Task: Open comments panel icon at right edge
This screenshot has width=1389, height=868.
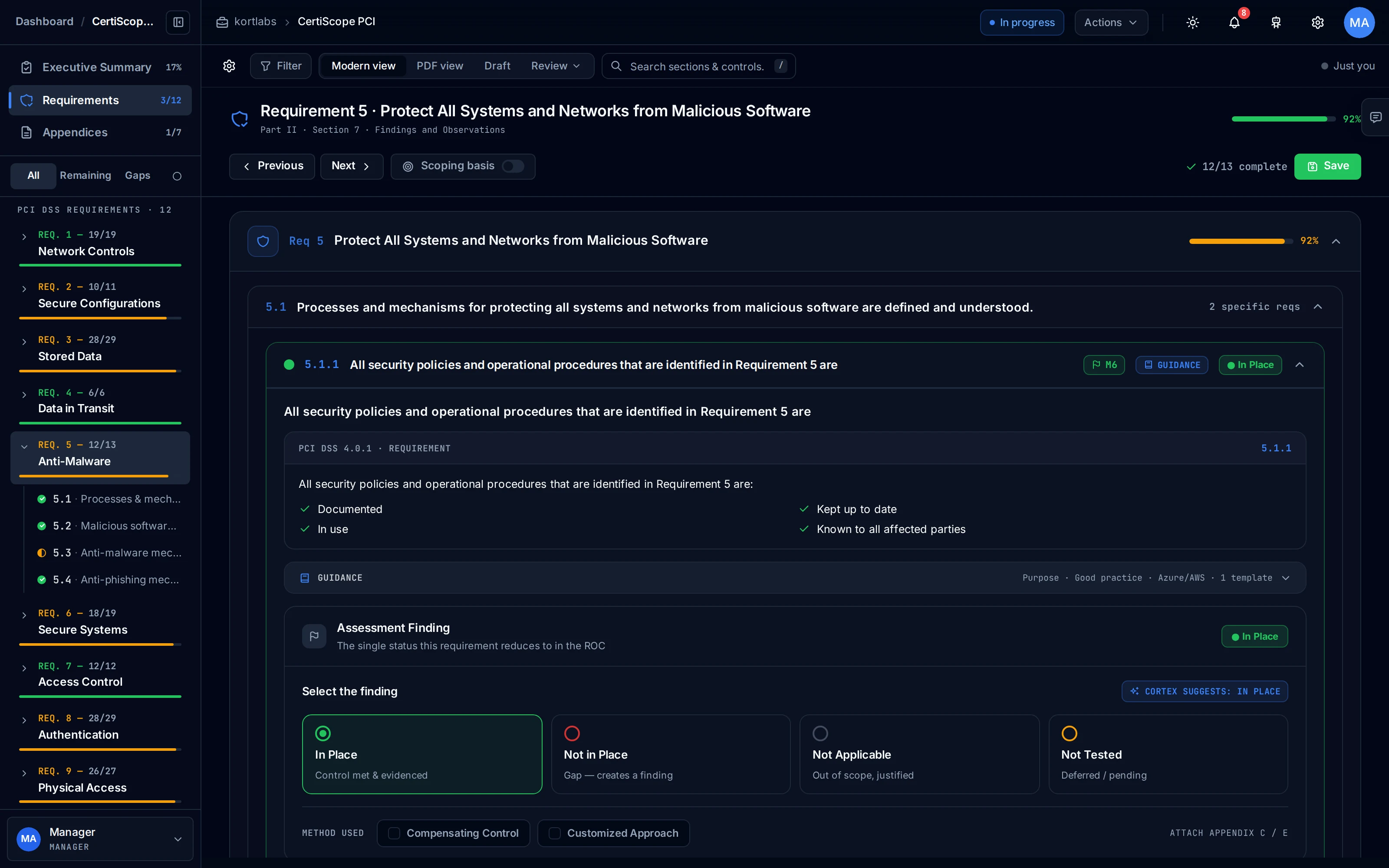Action: point(1376,117)
